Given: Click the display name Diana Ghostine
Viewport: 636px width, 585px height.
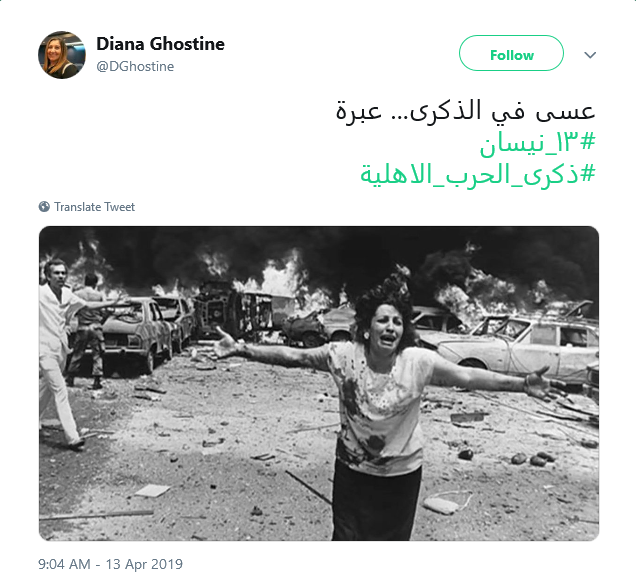Looking at the screenshot, I should (160, 44).
